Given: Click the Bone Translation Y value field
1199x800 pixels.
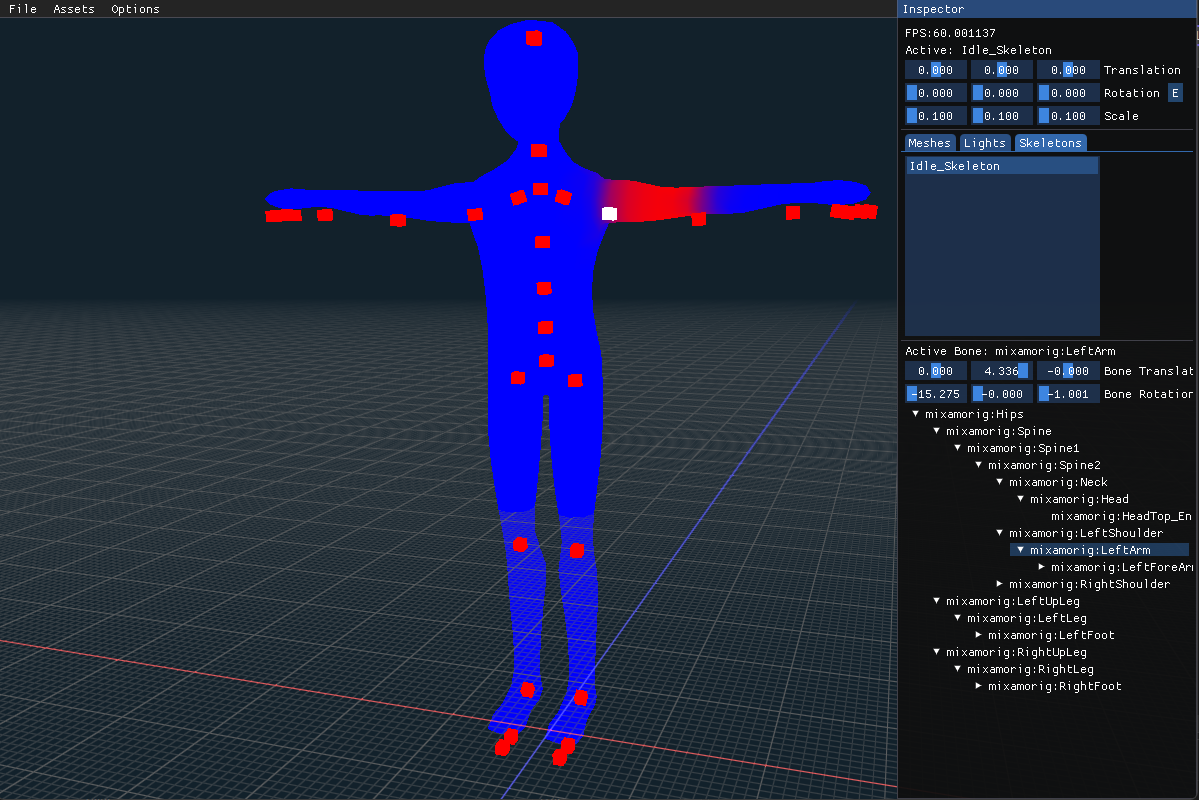Looking at the screenshot, I should click(1000, 370).
